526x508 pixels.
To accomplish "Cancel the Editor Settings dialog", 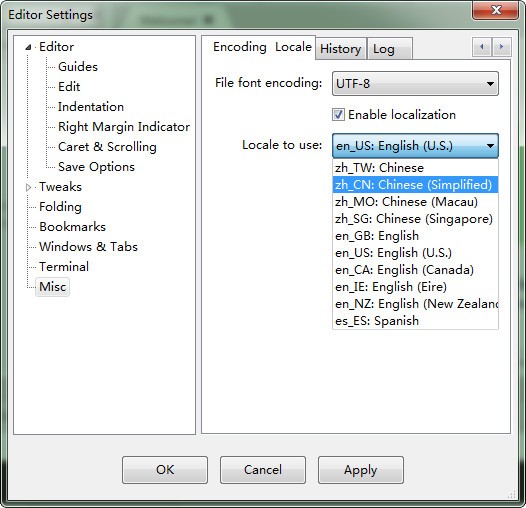I will 263,470.
